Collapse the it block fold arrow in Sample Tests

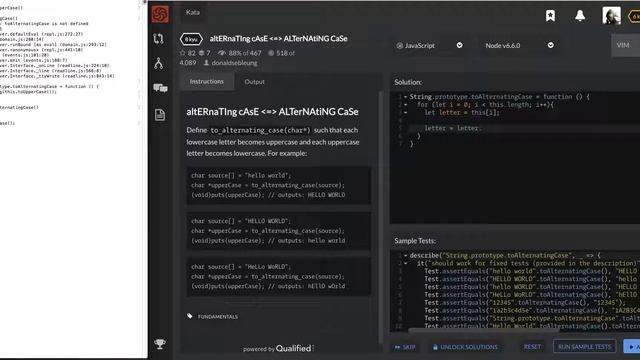pos(405,264)
